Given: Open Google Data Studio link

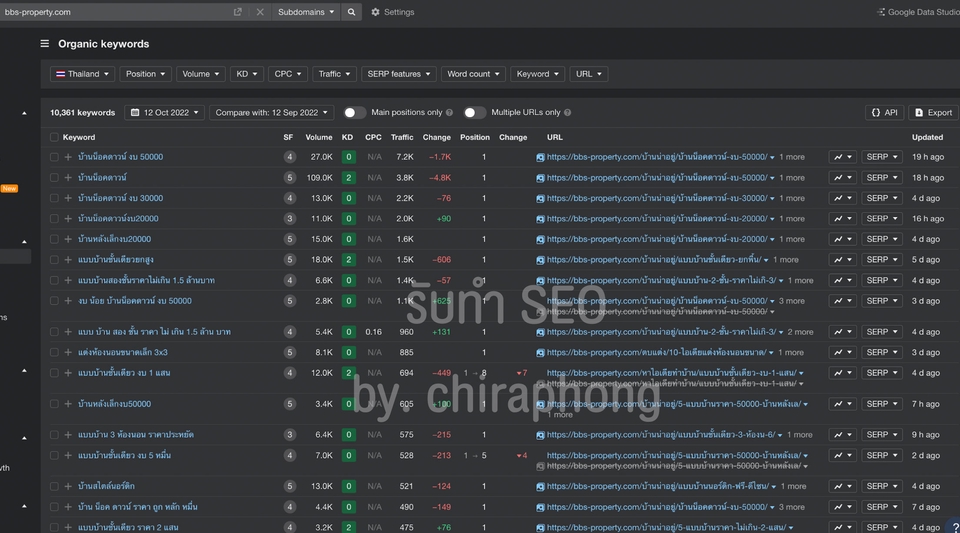Looking at the screenshot, I should pos(918,12).
